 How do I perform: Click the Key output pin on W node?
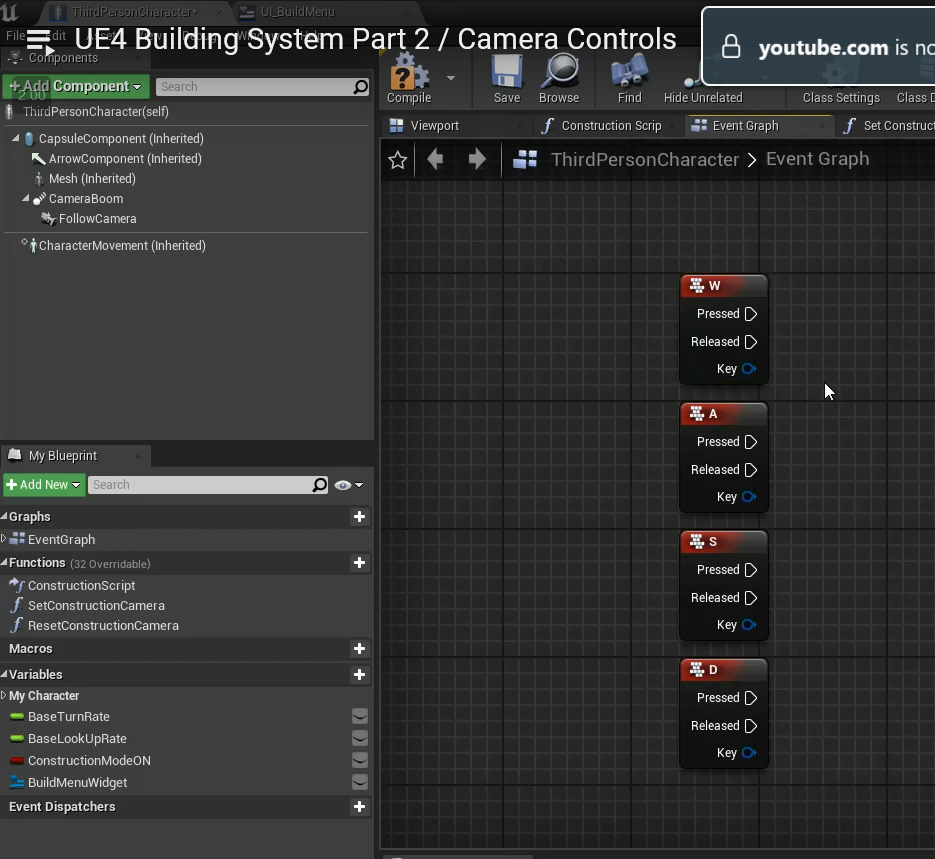pos(749,369)
